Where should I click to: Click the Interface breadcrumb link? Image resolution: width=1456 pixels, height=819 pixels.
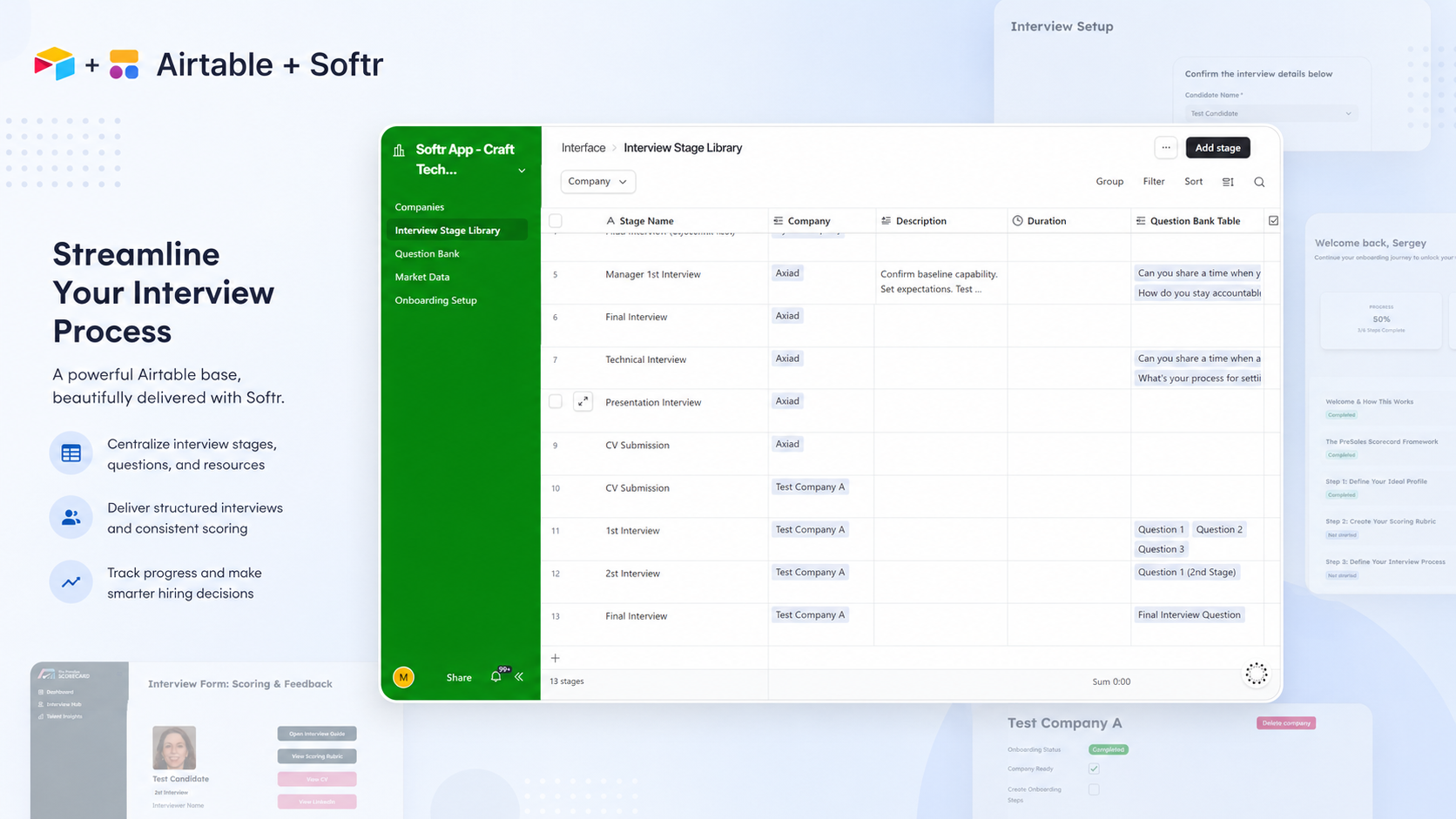coord(583,148)
